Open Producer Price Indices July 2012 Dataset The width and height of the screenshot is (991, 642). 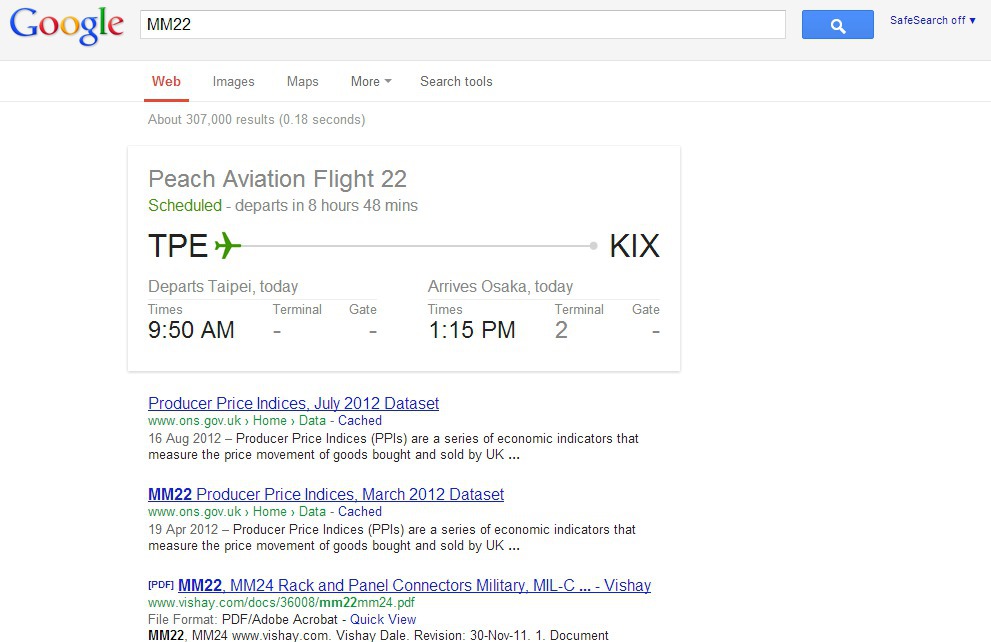coord(293,404)
